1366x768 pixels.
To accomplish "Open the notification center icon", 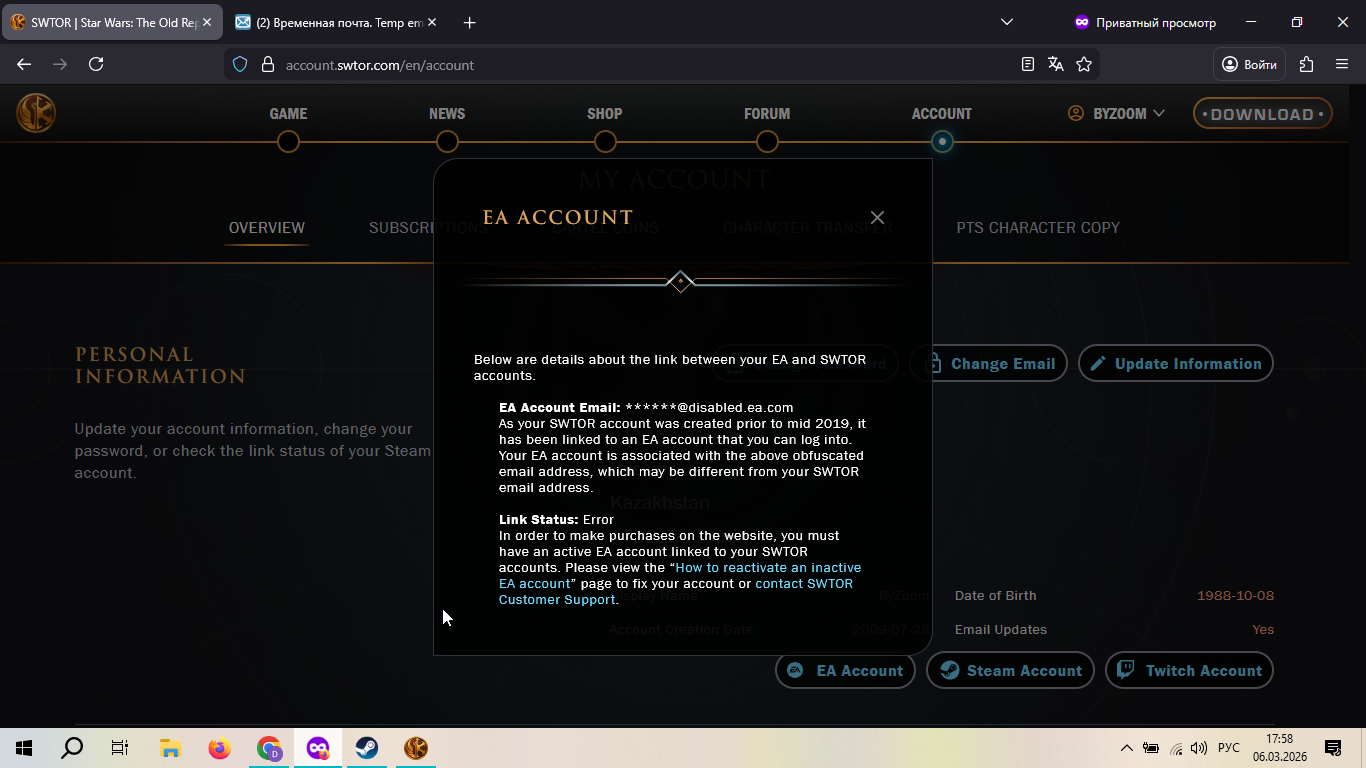I will pos(1333,748).
